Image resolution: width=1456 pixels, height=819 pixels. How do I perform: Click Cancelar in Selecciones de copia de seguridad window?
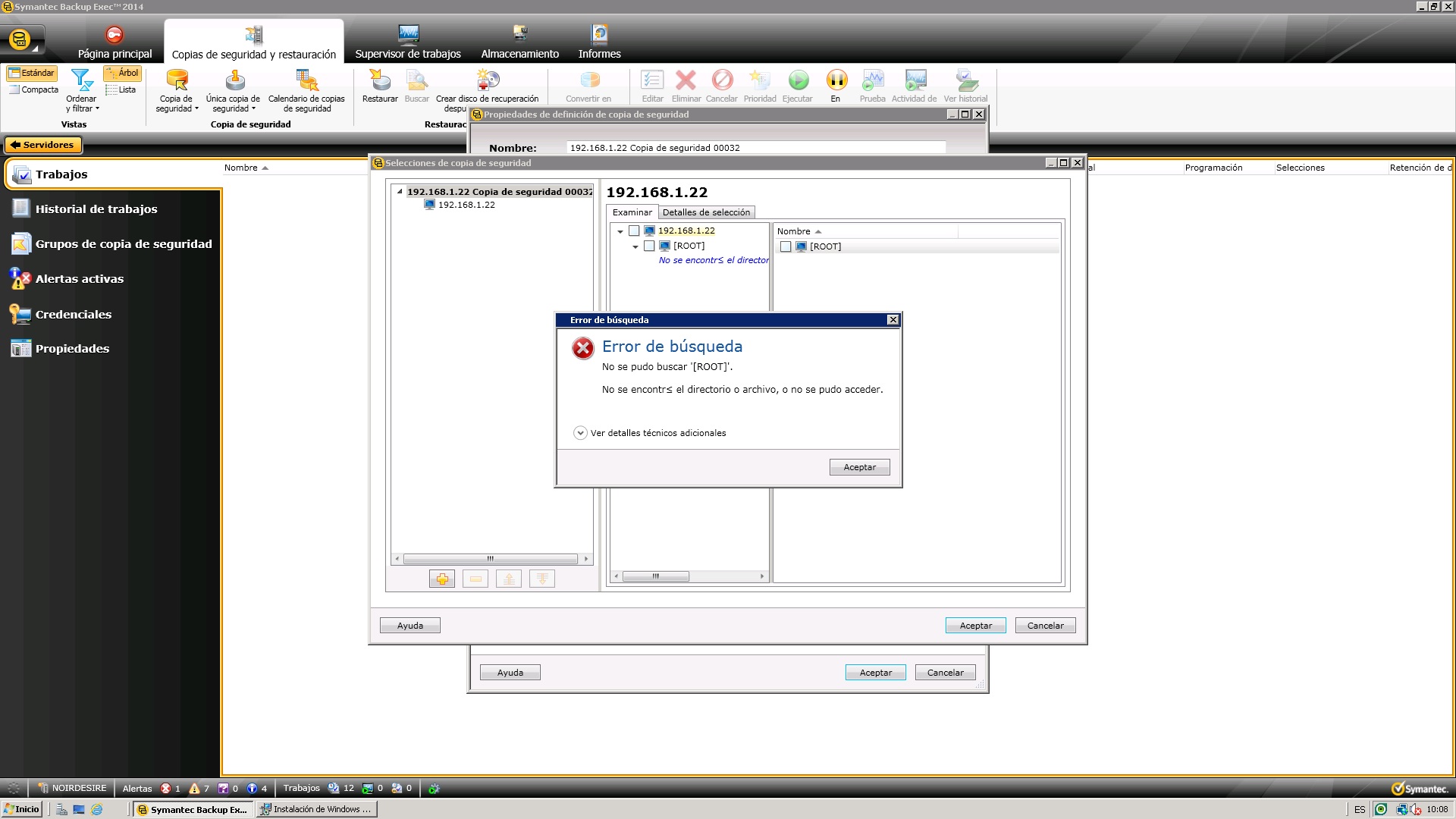click(x=1045, y=626)
